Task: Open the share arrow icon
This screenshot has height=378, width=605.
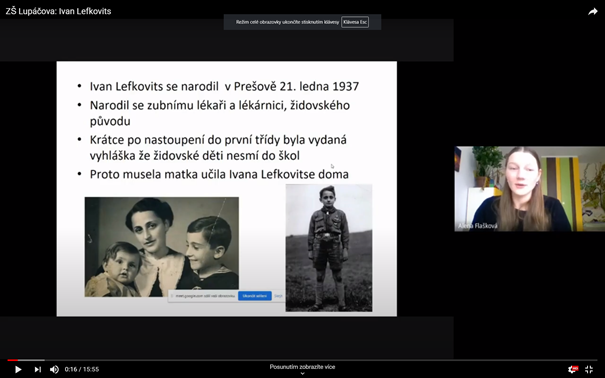Action: pyautogui.click(x=592, y=12)
